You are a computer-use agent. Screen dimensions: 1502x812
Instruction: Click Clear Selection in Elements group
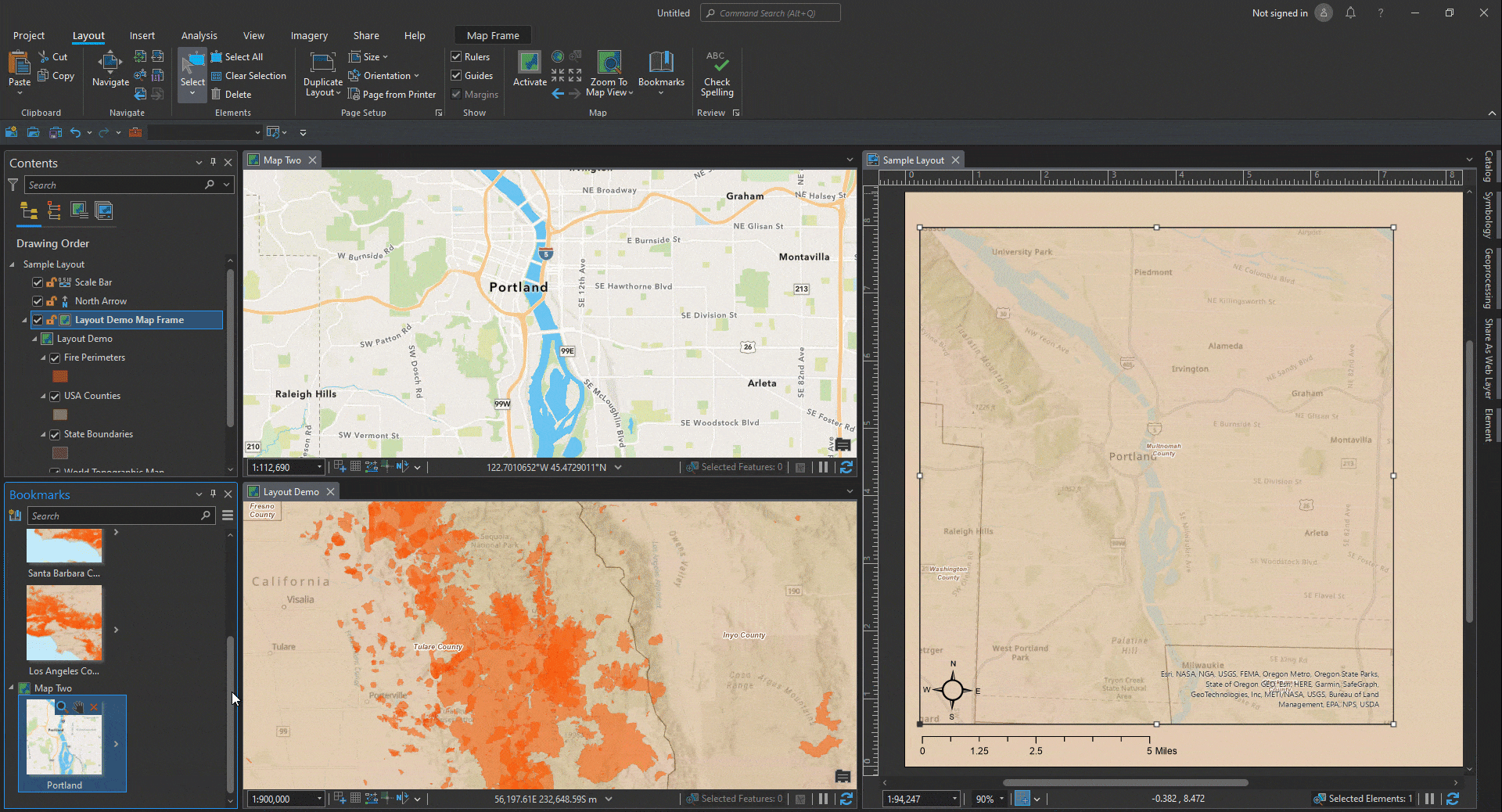249,76
